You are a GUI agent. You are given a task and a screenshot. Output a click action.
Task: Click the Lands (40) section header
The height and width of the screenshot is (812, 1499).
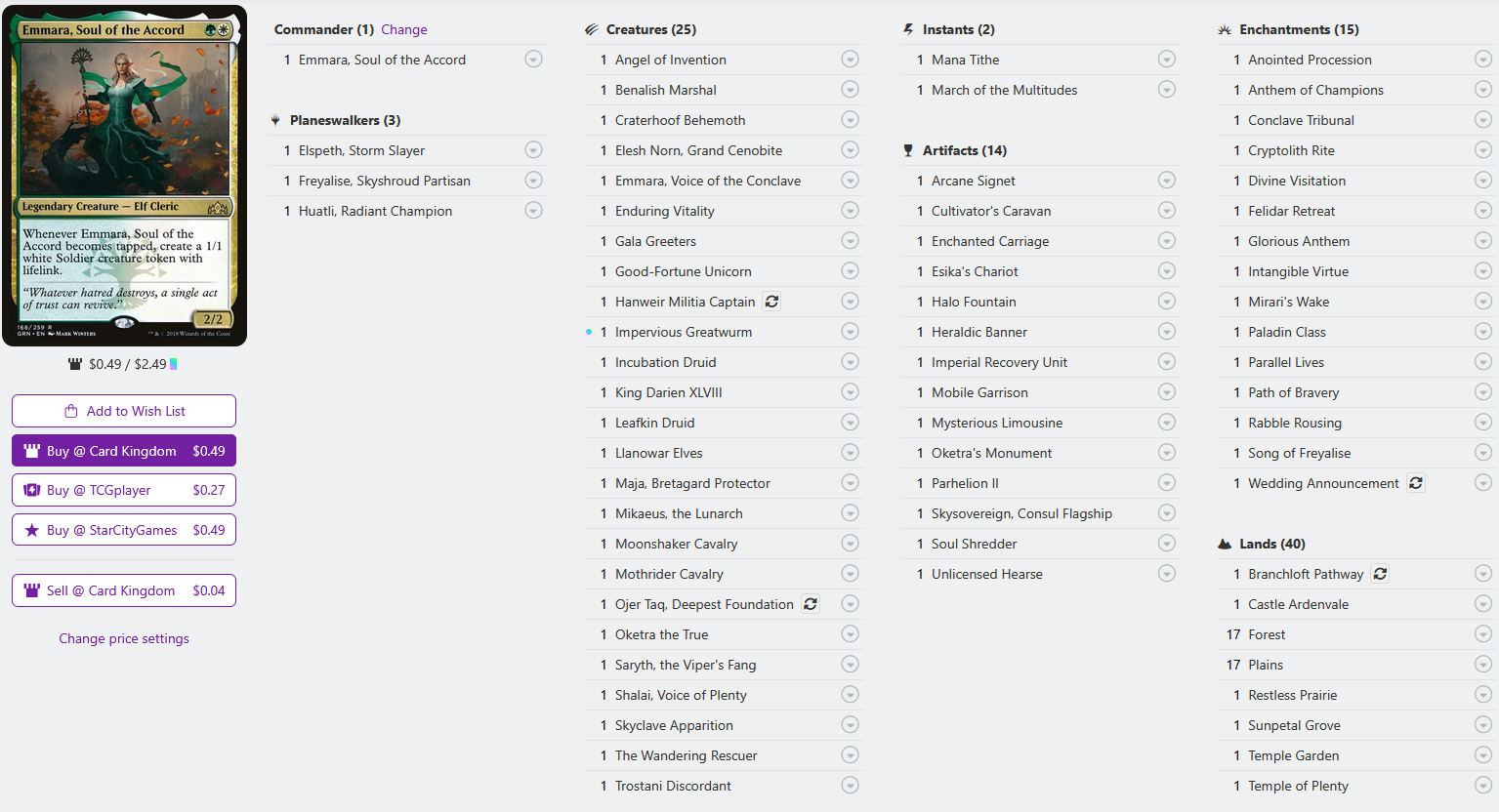pyautogui.click(x=1272, y=544)
